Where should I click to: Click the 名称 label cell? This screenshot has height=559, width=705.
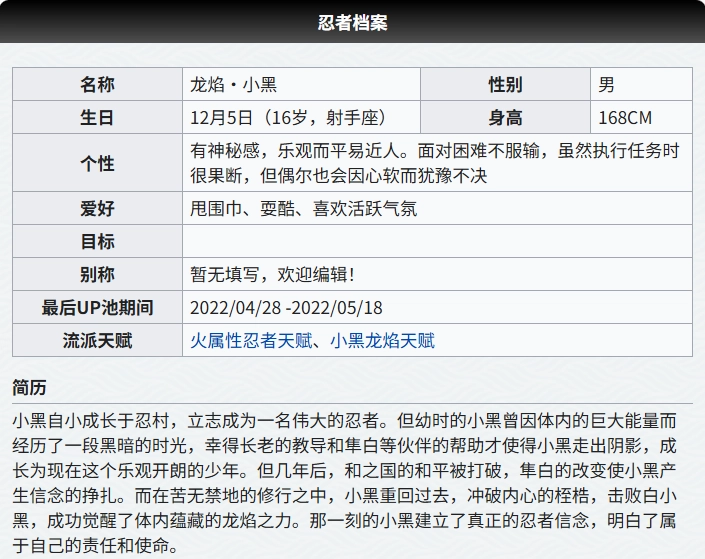point(98,85)
